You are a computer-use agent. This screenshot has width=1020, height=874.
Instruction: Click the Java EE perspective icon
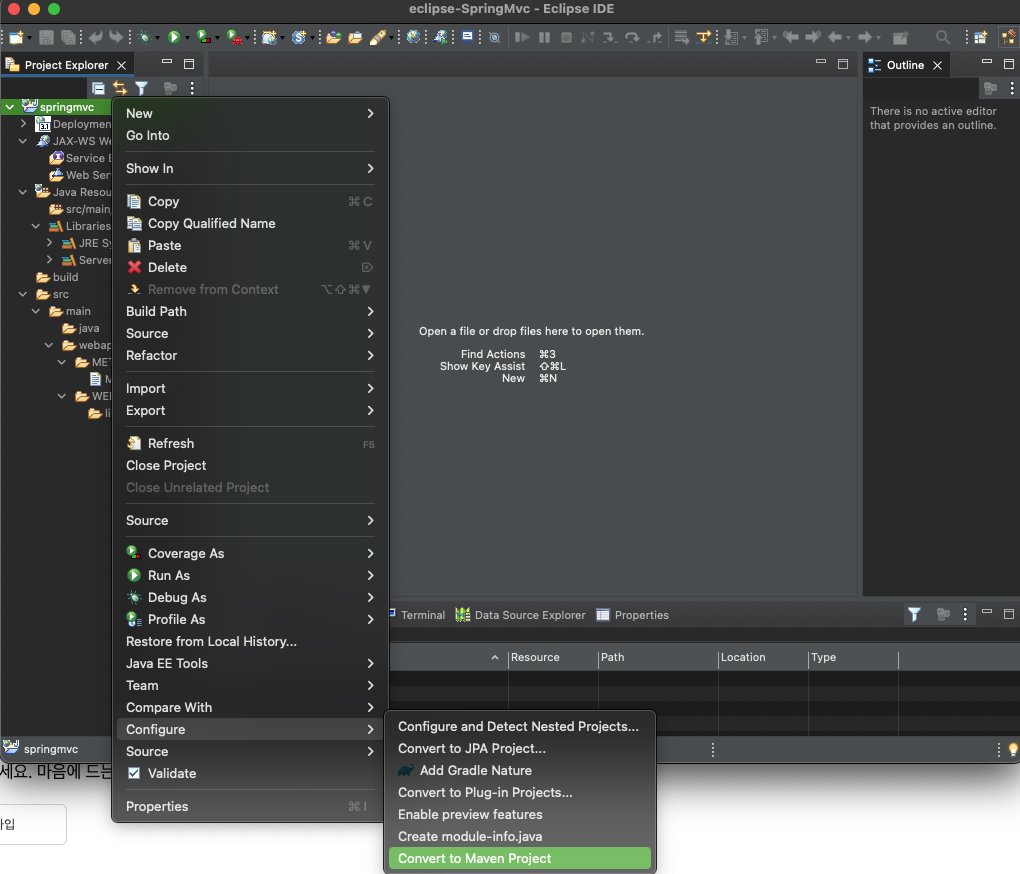coord(1009,38)
